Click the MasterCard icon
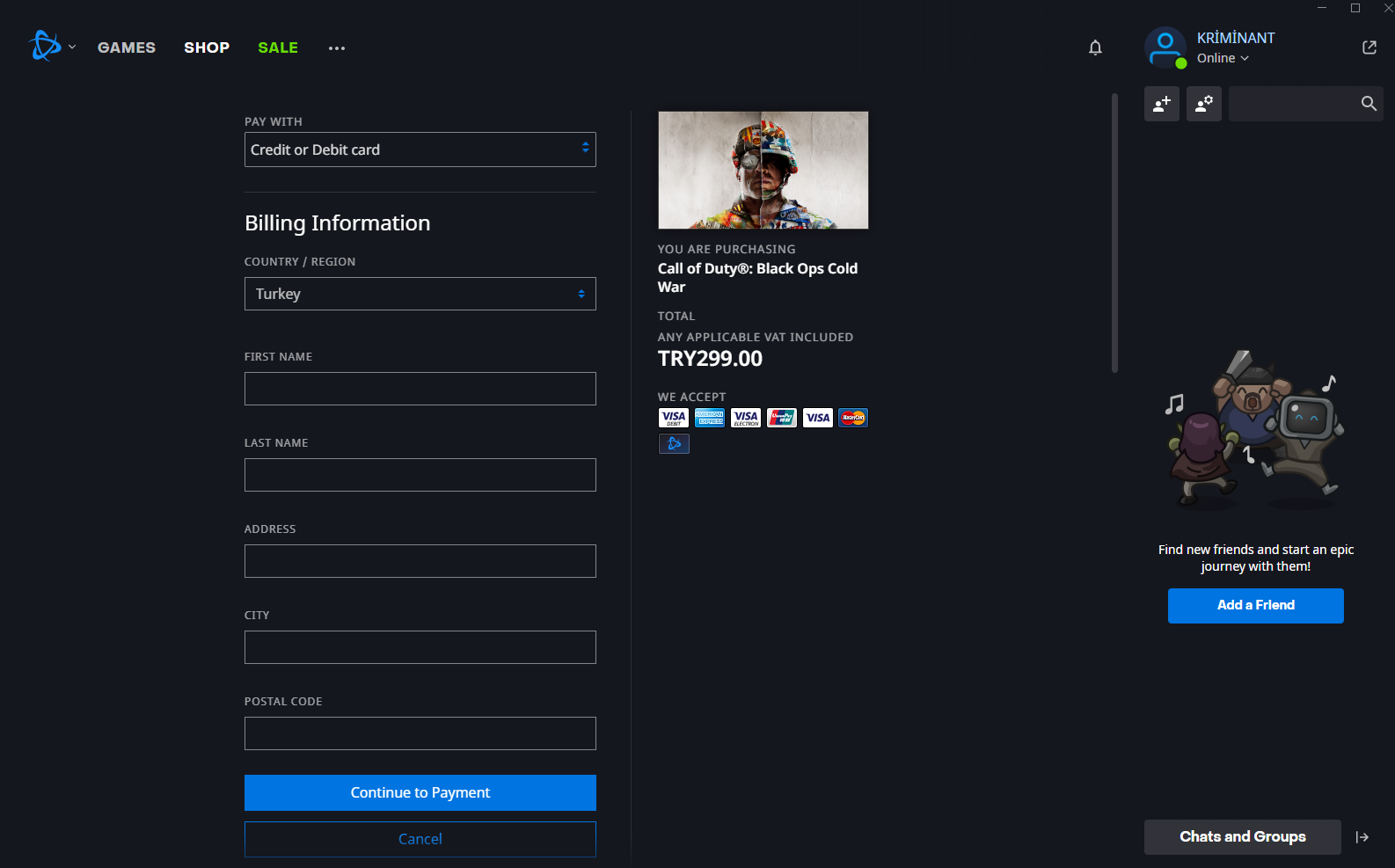This screenshot has width=1395, height=868. 853,418
